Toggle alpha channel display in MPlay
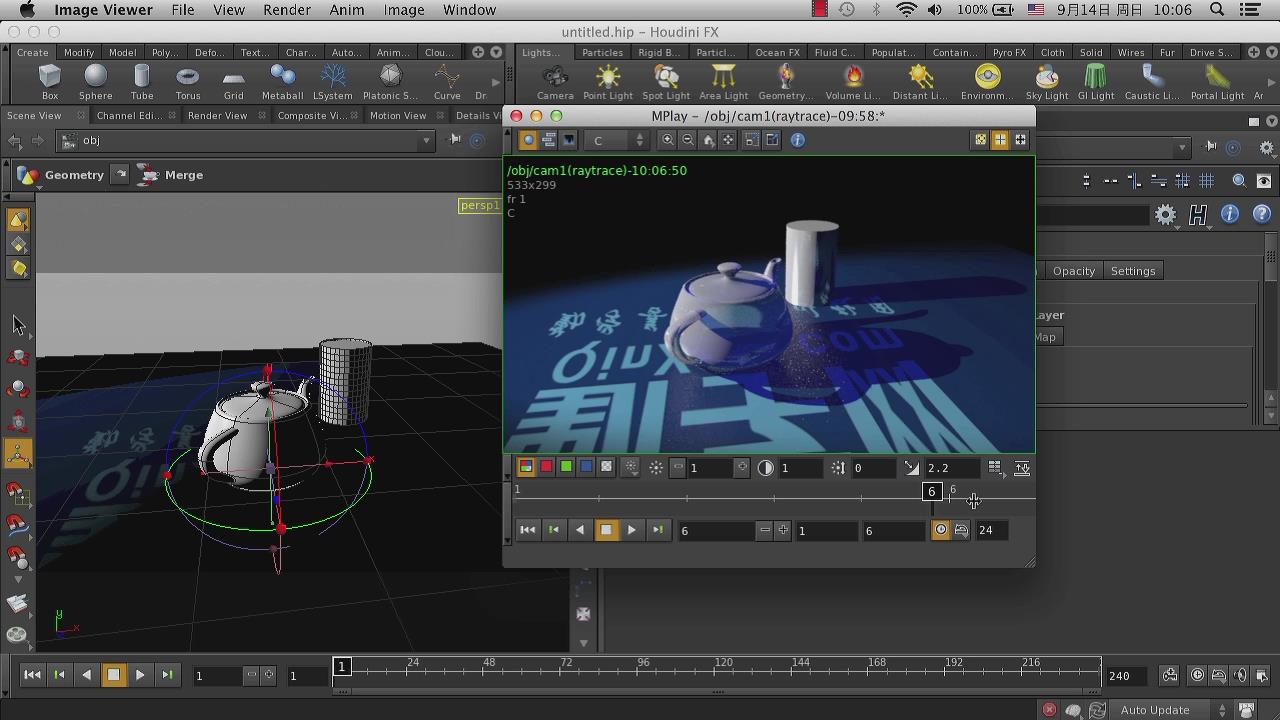Viewport: 1280px width, 720px height. (606, 467)
